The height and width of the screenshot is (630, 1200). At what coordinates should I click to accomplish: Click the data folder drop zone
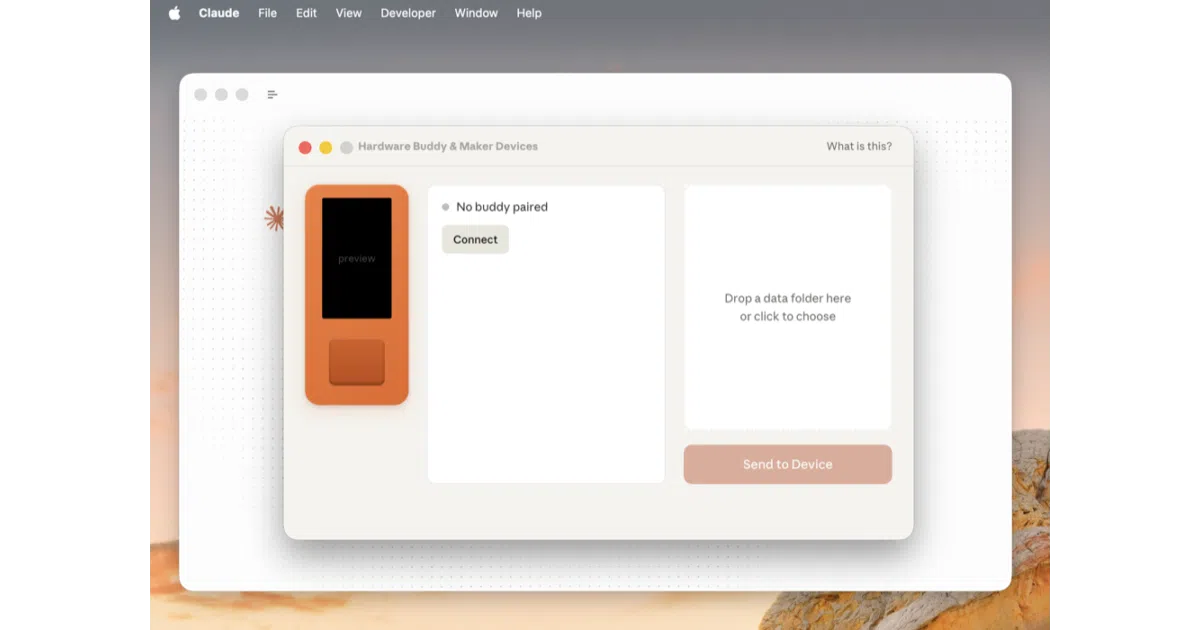(x=788, y=307)
